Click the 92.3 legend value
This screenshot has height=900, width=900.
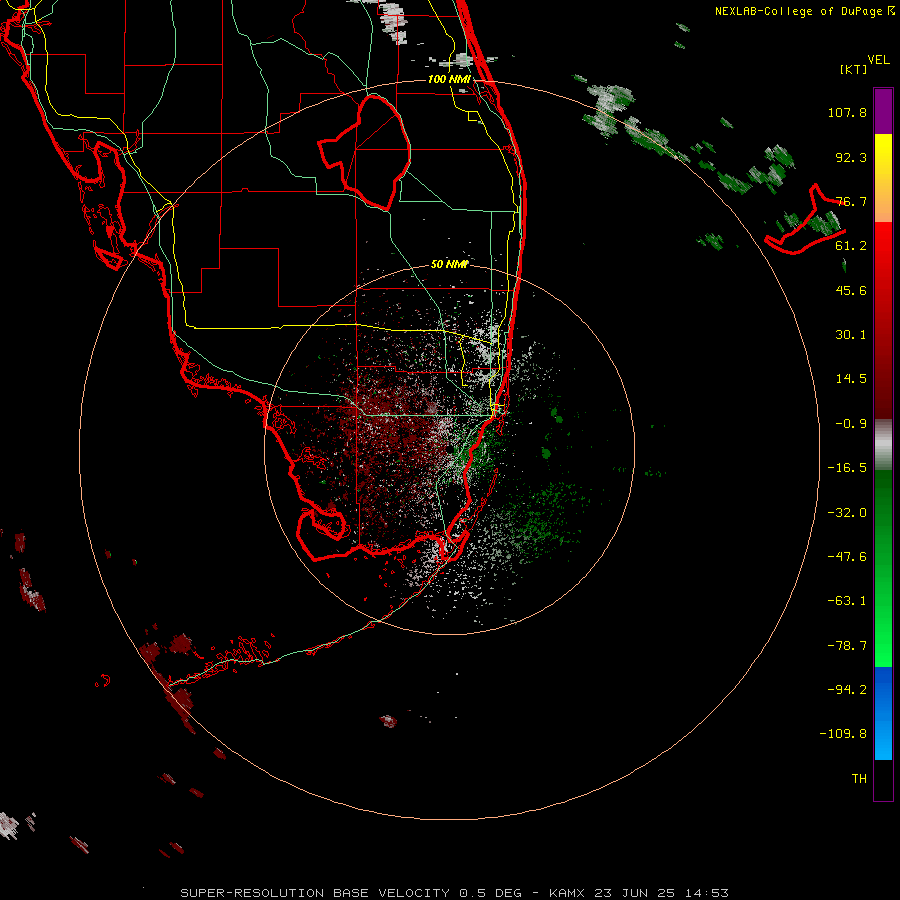point(851,157)
